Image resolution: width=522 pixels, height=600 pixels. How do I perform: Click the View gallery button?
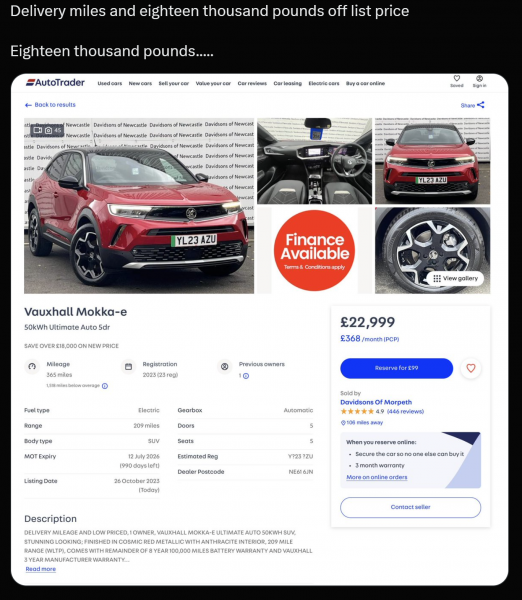point(455,278)
